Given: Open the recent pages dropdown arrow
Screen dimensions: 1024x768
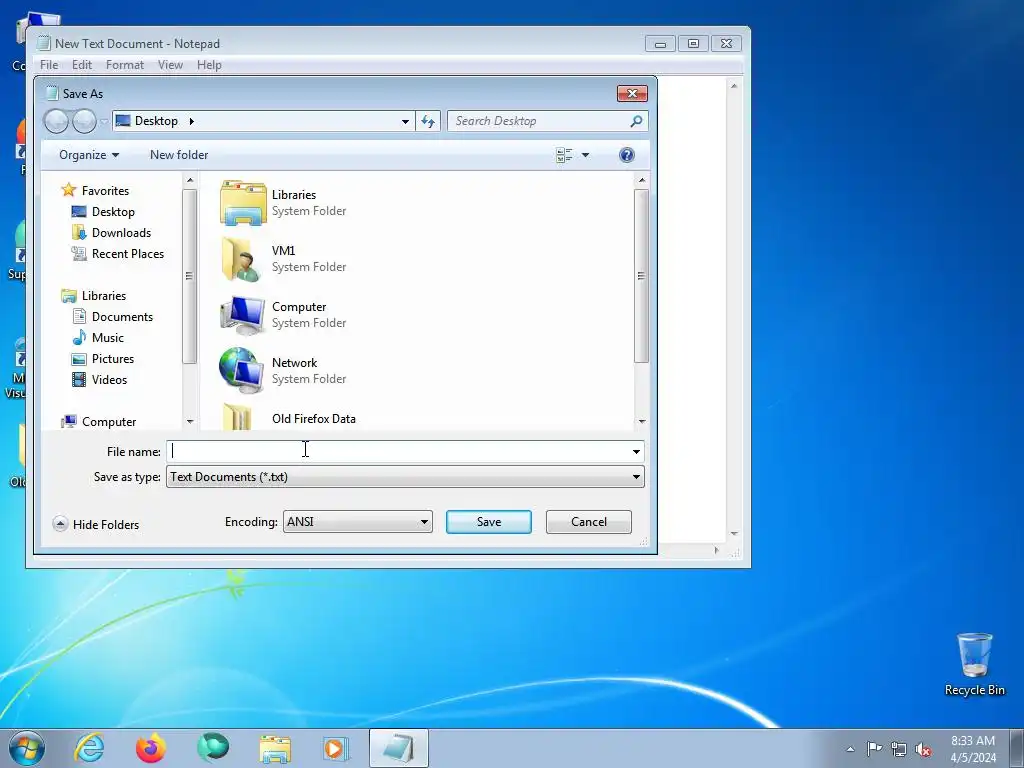Looking at the screenshot, I should [x=104, y=121].
